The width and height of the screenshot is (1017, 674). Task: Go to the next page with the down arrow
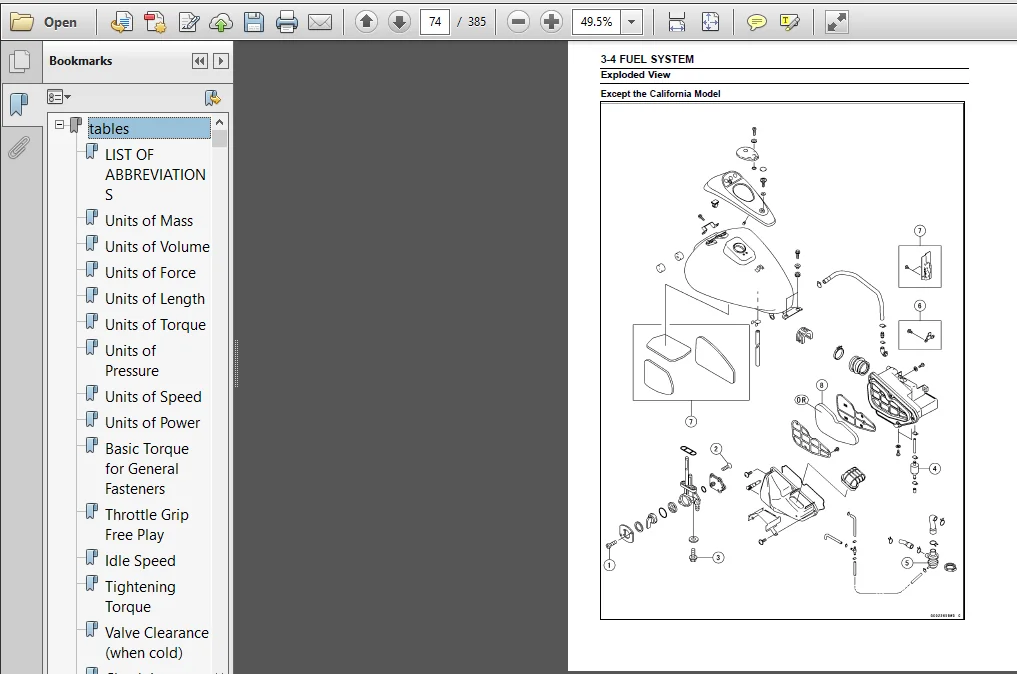click(x=399, y=22)
